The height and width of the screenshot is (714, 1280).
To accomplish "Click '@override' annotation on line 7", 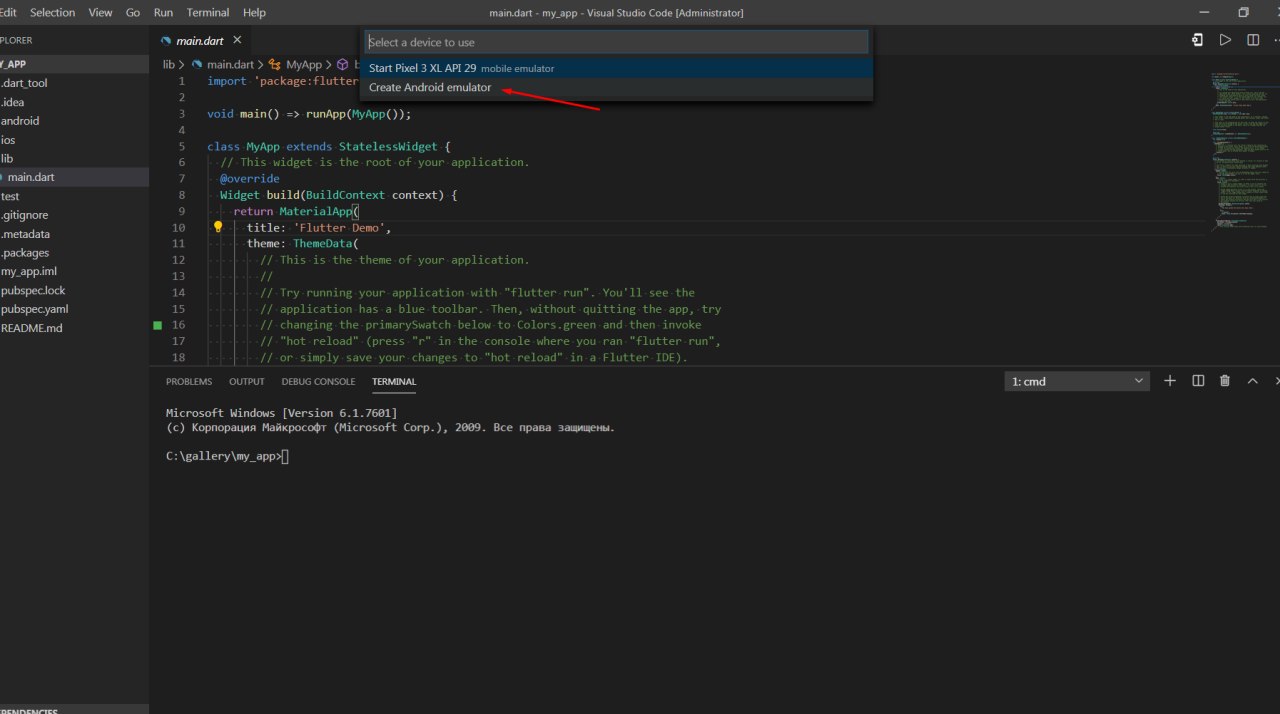I will pyautogui.click(x=250, y=178).
